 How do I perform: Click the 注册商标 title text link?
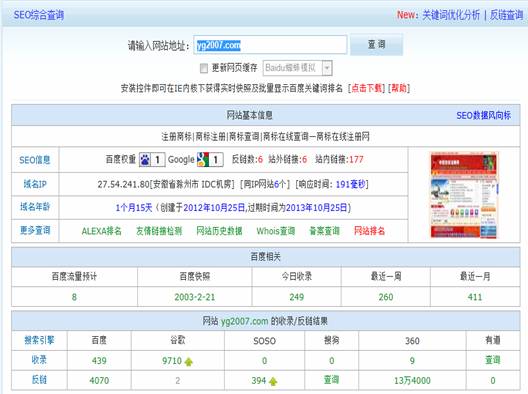(265, 136)
